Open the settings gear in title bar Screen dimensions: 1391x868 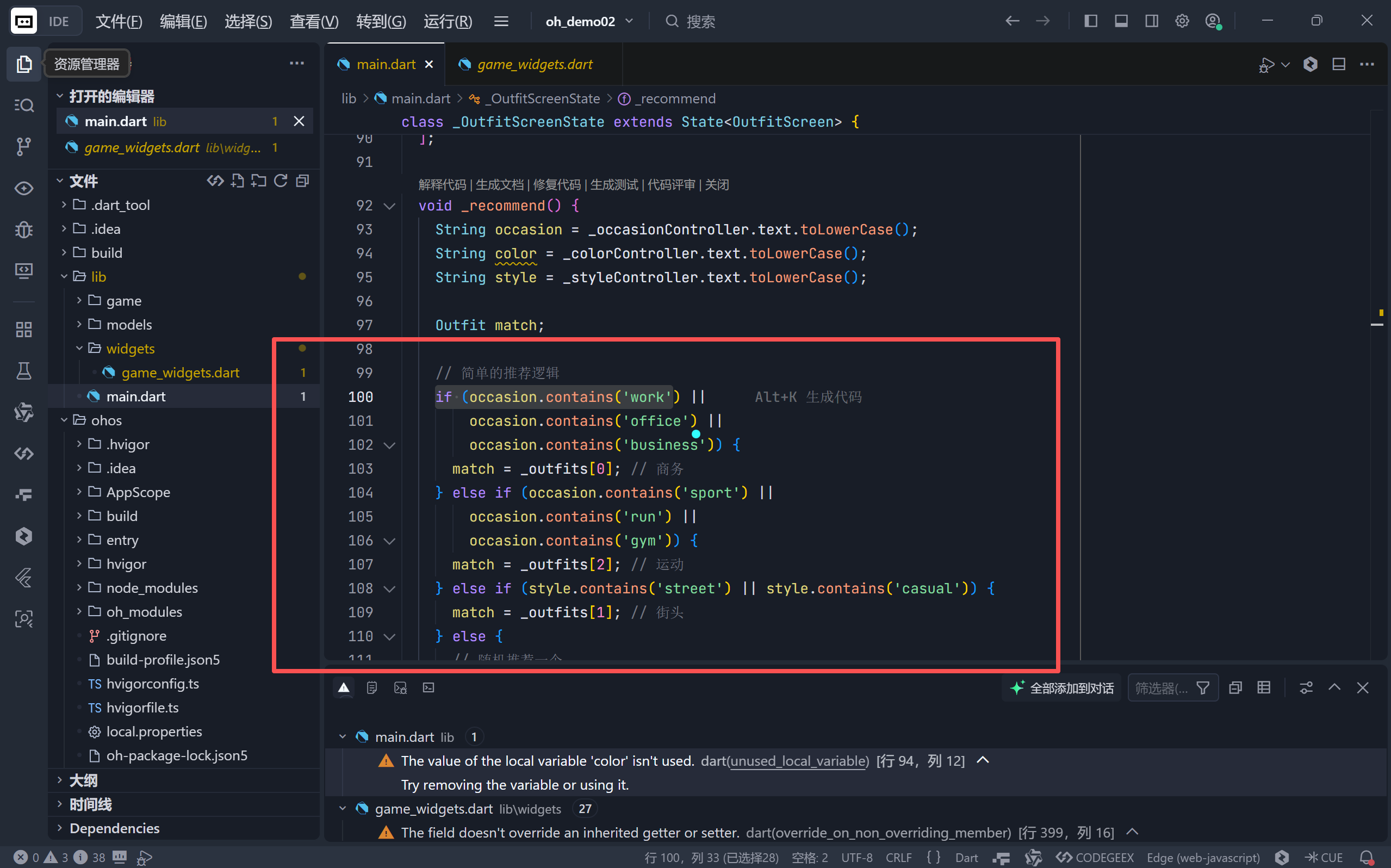click(1182, 21)
